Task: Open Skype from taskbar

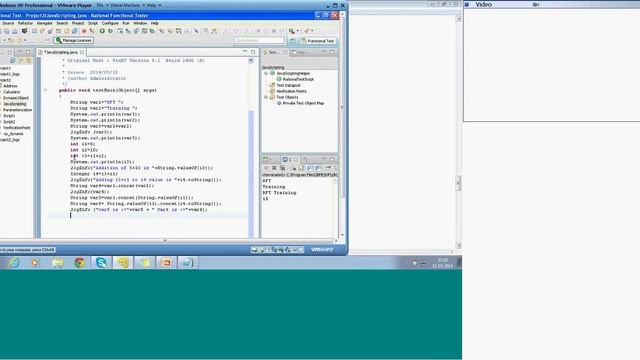Action: (101, 262)
